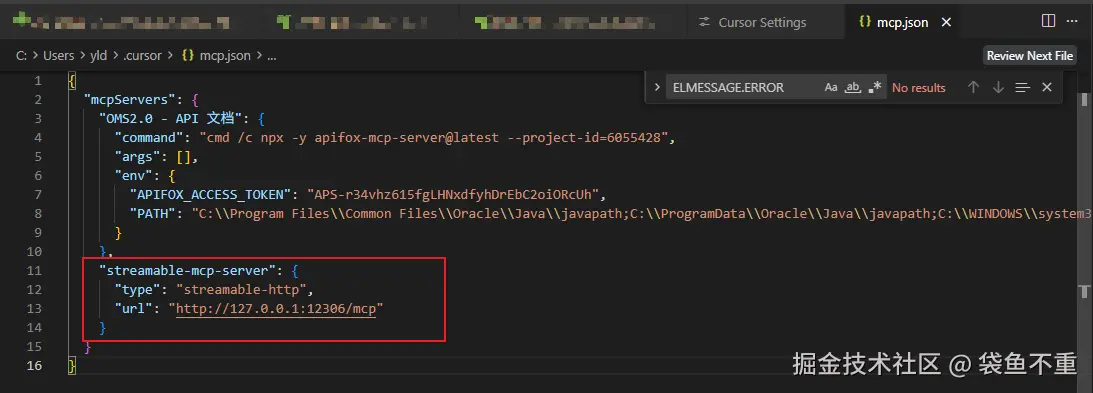Toggle Match Whole Word in find widget
This screenshot has height=393, width=1093.
click(x=853, y=88)
